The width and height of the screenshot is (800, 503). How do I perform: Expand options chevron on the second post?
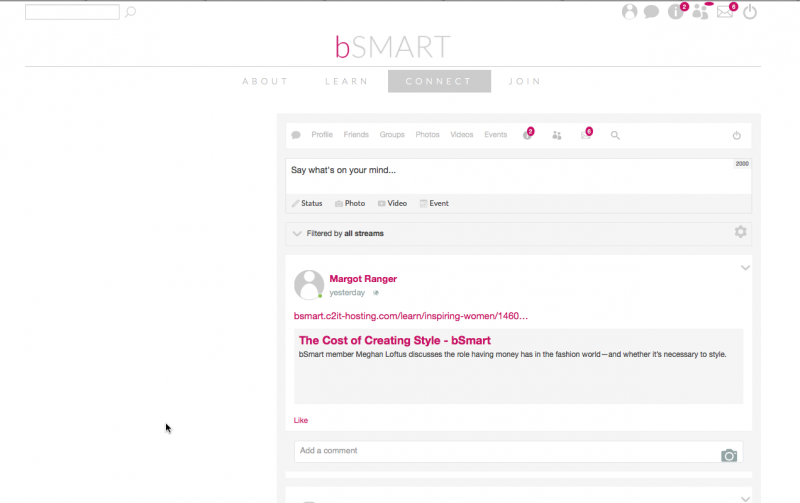[745, 499]
